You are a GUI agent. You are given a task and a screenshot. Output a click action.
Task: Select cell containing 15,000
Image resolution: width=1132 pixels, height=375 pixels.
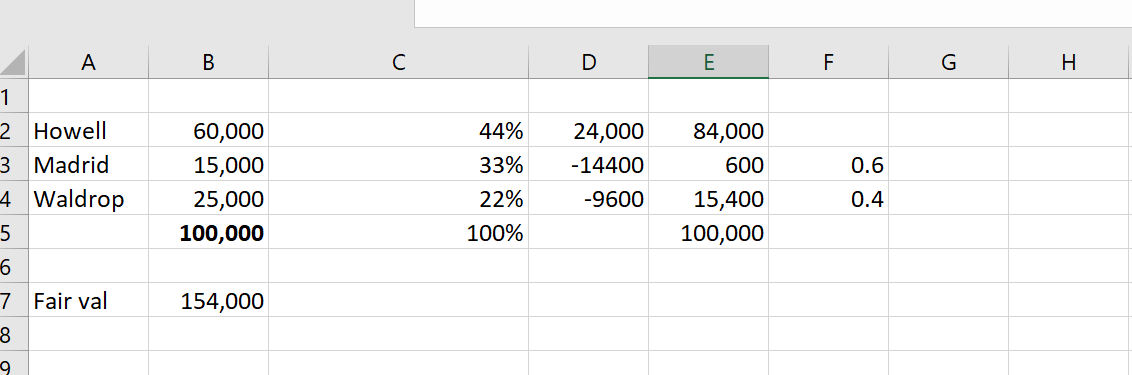click(x=209, y=164)
